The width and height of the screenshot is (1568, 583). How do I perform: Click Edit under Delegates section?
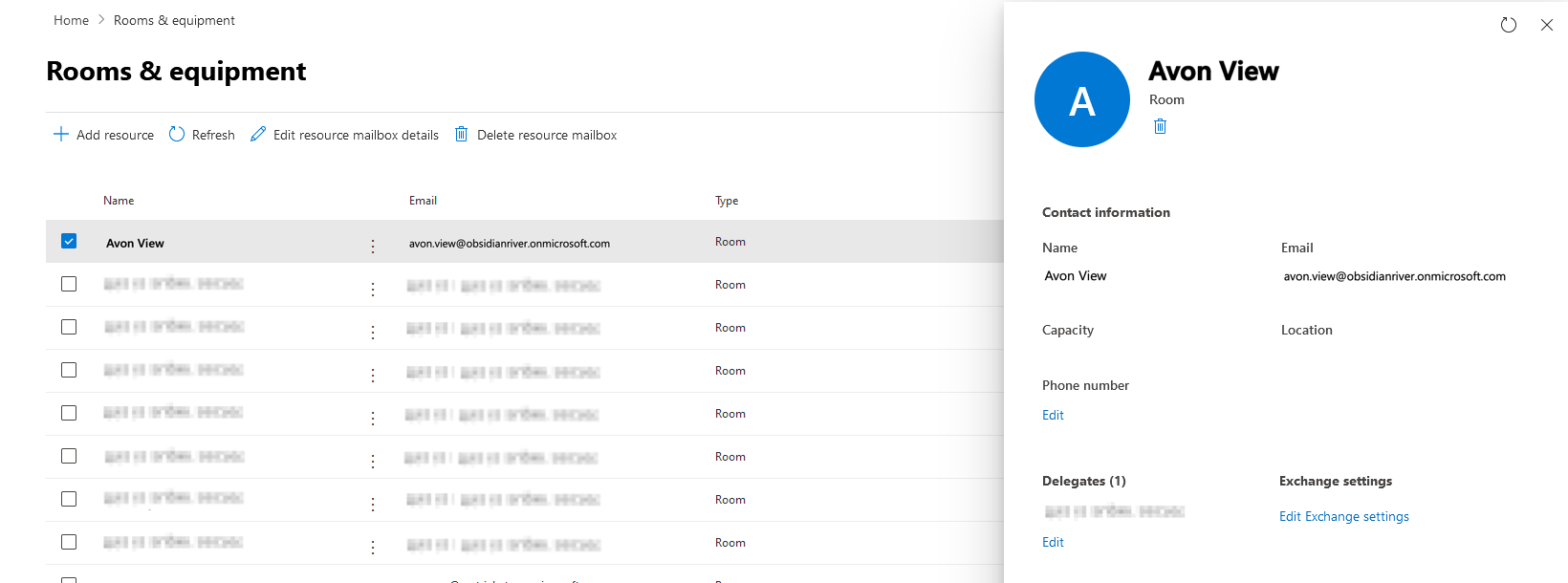[1053, 542]
